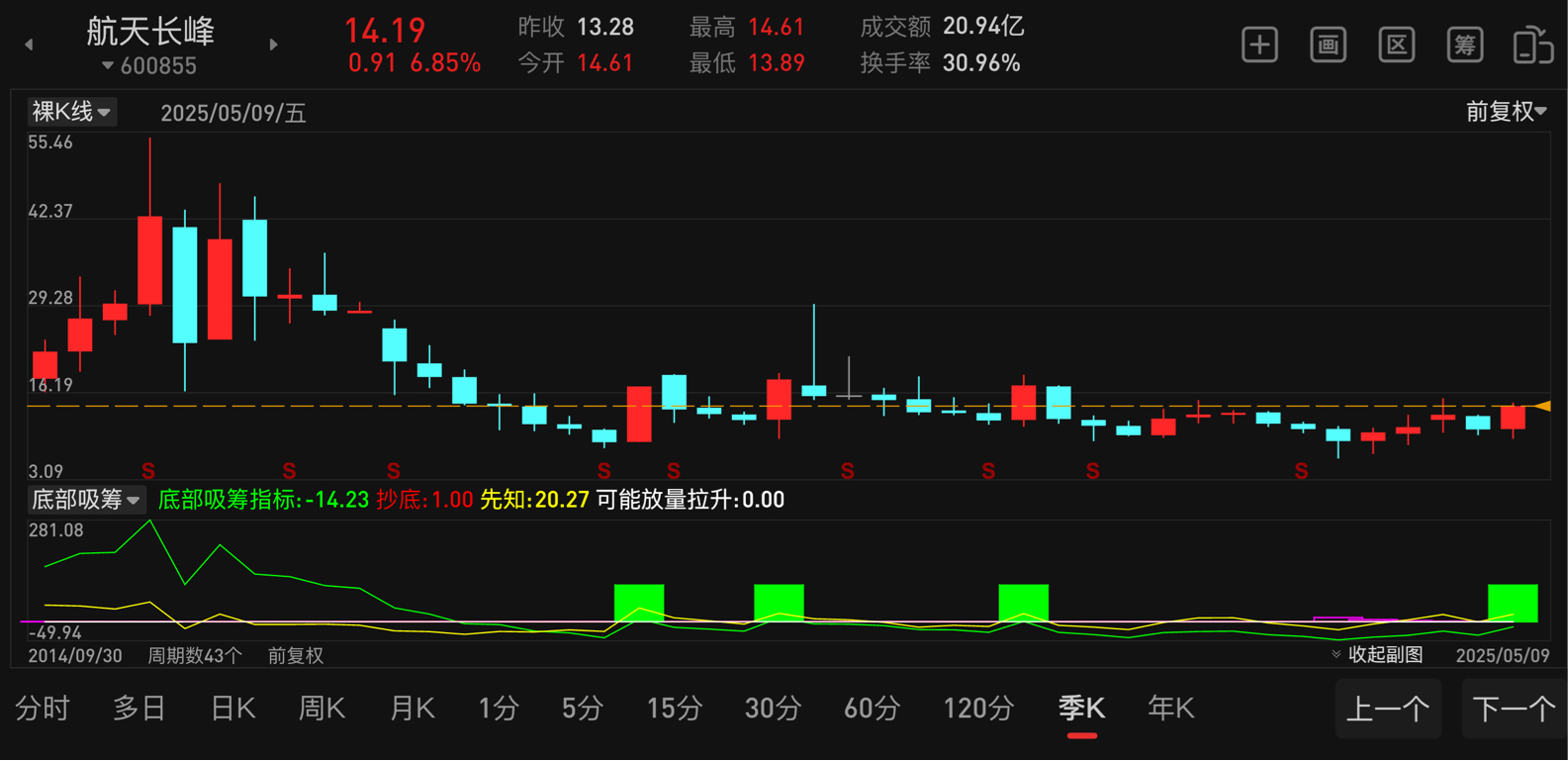Viewport: 1568px width, 761px height.
Task: Switch to 年K yearly tab
Action: click(1171, 709)
